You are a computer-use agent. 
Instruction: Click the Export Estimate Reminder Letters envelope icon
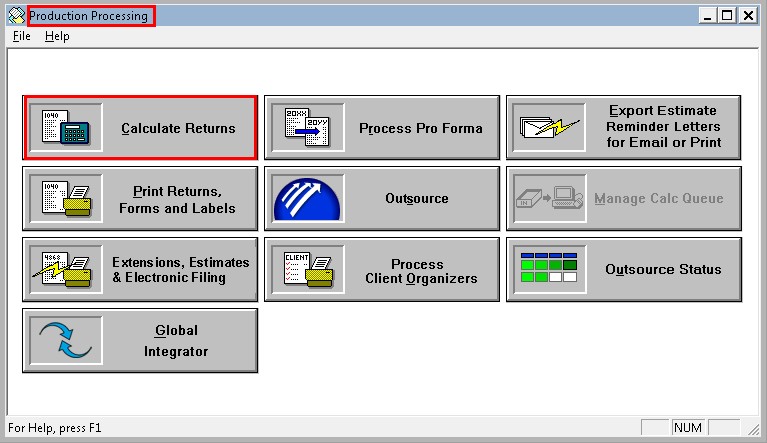click(549, 127)
